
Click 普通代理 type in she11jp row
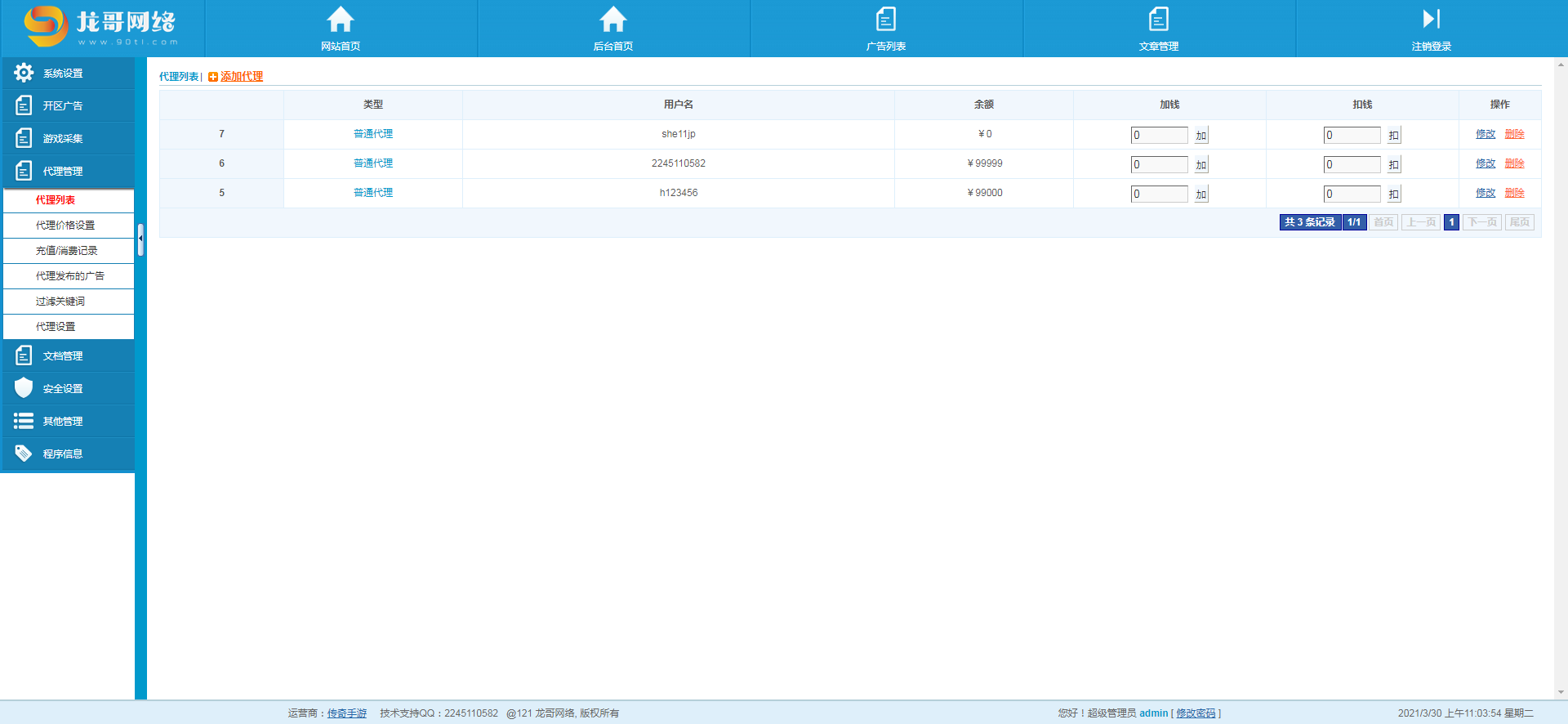click(373, 134)
